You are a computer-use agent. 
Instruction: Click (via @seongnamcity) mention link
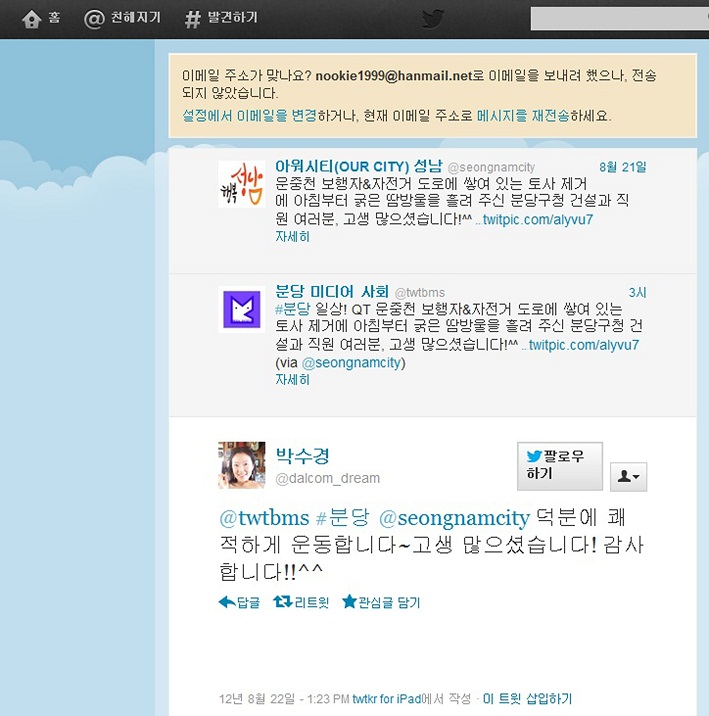(x=352, y=363)
